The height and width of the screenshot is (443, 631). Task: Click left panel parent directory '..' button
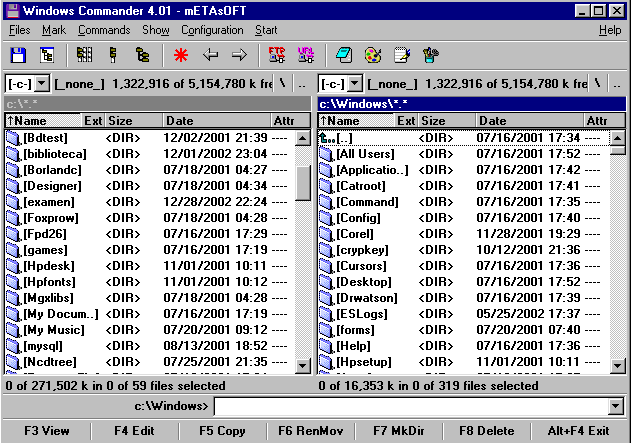[x=302, y=84]
